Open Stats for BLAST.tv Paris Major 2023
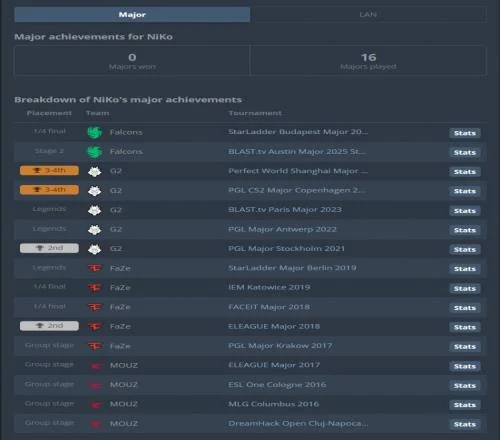Viewport: 500px width, 440px height. [x=465, y=211]
